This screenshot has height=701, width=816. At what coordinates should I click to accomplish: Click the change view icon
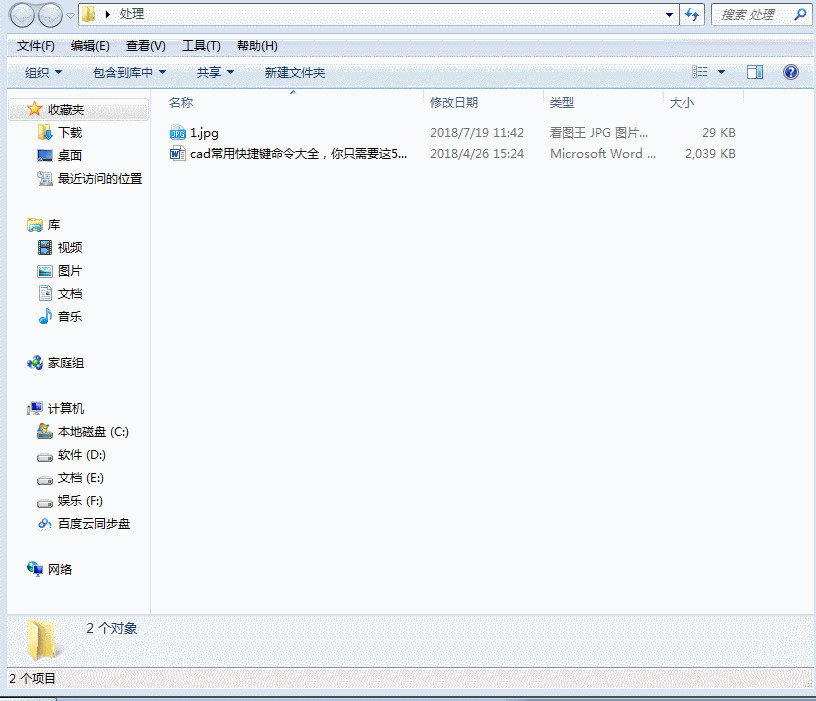click(x=699, y=72)
